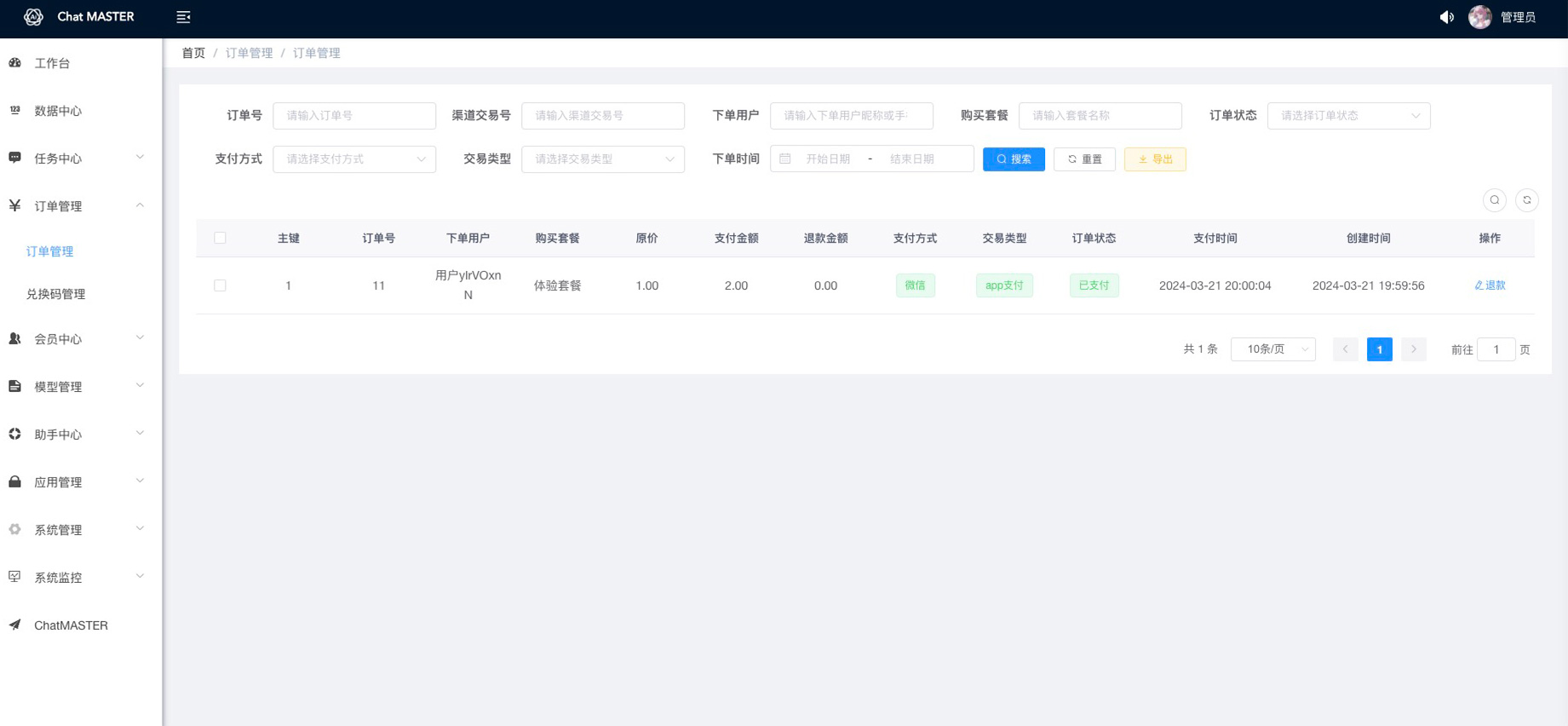The image size is (1568, 726).
Task: Click the 体验套餐 cell
Action: 558,285
